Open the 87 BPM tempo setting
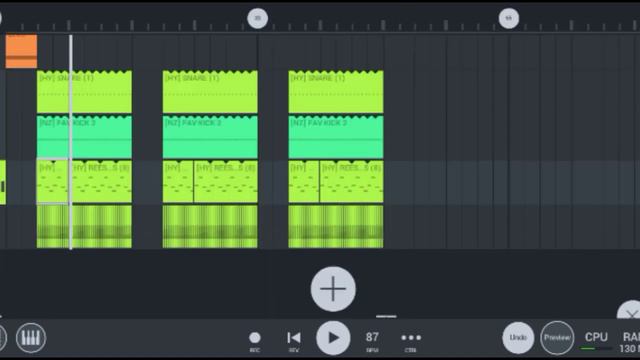The height and width of the screenshot is (360, 640). coord(372,341)
